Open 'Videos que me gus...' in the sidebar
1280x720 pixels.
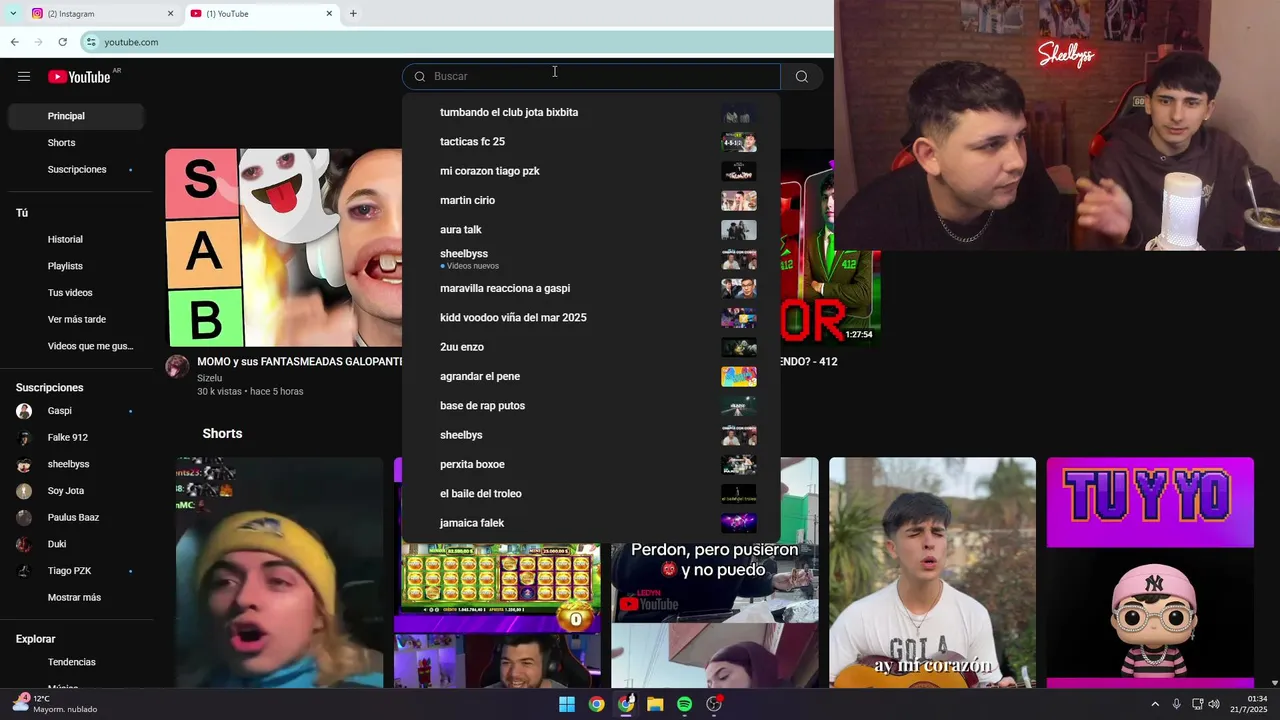point(76,346)
